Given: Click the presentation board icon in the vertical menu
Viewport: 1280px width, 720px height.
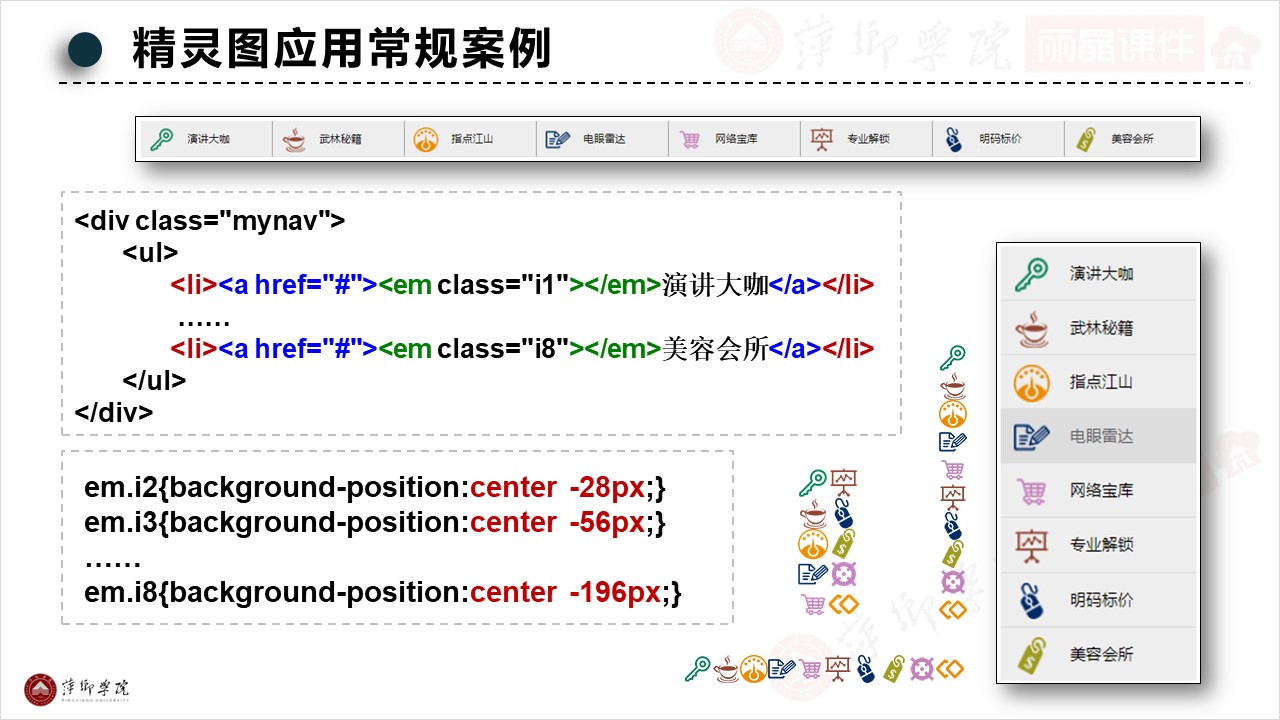Looking at the screenshot, I should (1032, 546).
